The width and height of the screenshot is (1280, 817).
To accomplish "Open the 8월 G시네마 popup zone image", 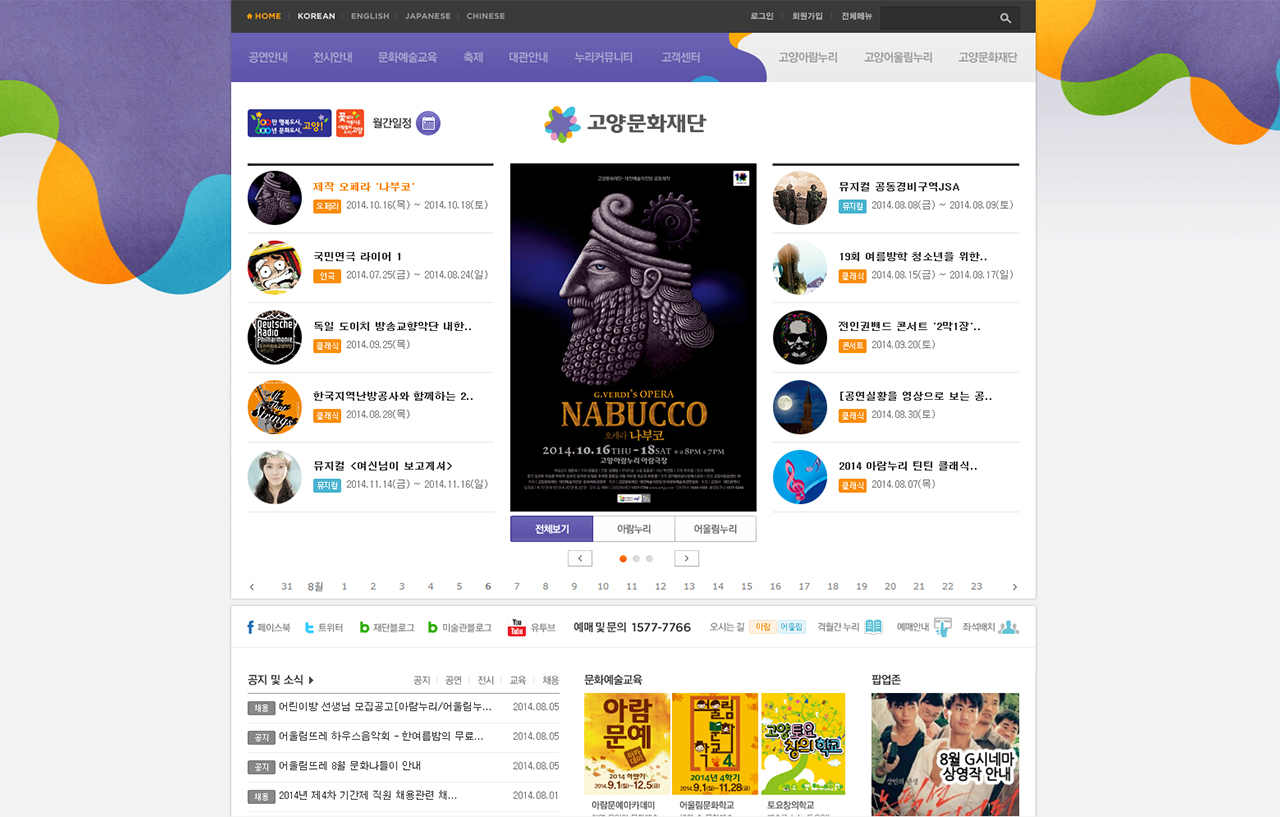I will (945, 755).
